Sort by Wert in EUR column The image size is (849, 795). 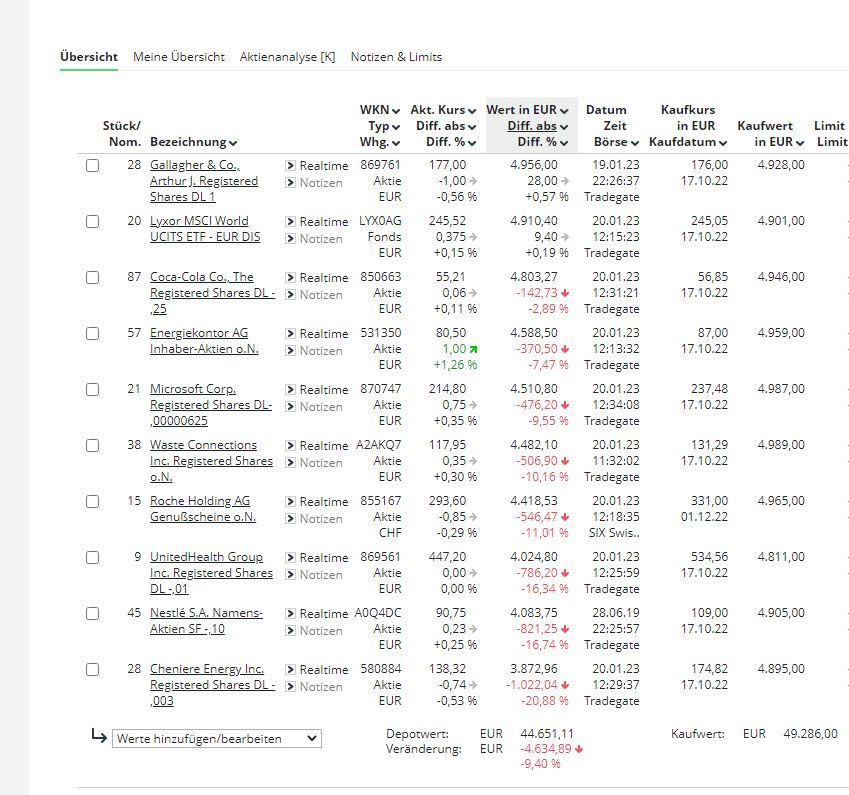527,110
